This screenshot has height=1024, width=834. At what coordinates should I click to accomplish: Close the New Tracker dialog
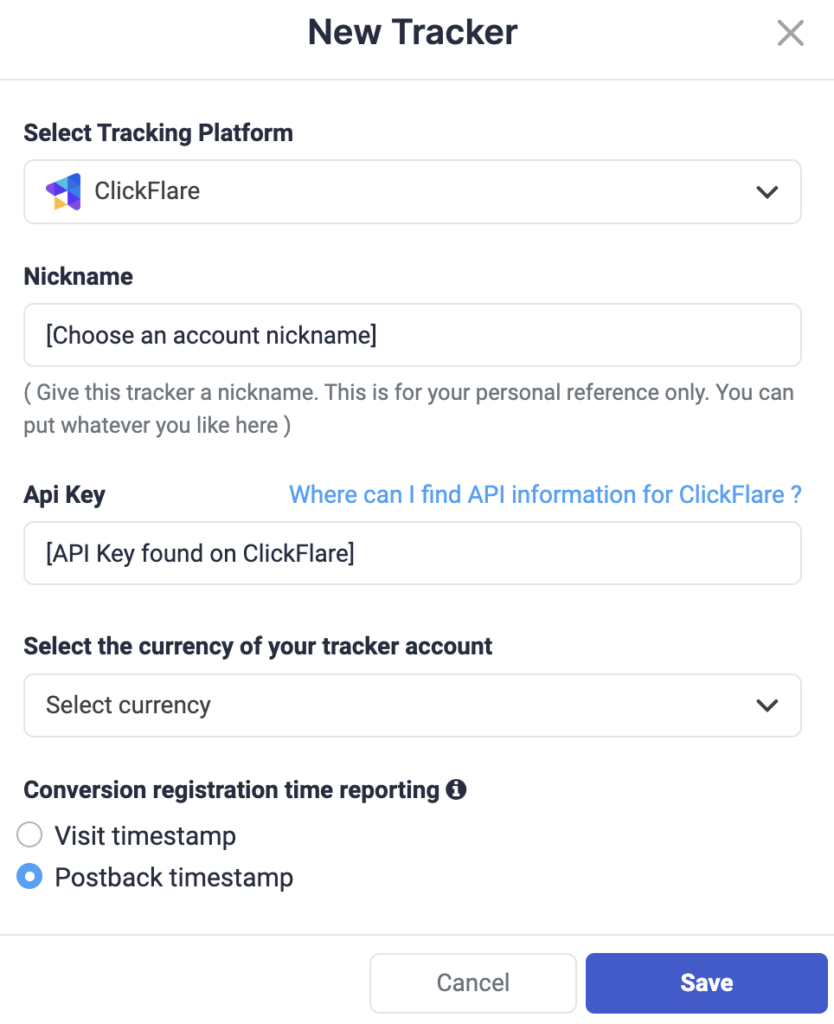point(790,34)
